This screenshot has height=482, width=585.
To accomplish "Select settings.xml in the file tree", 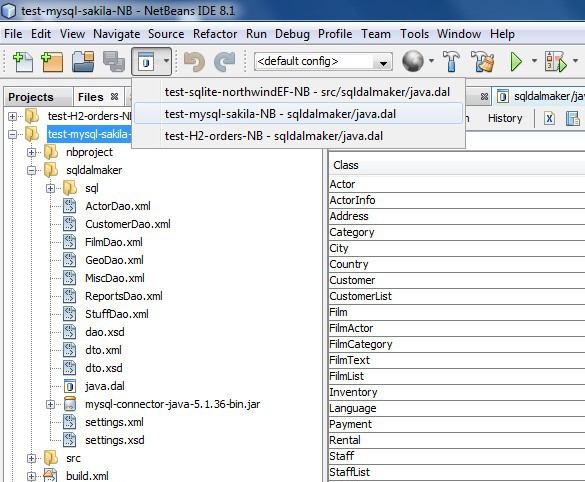I will (114, 422).
